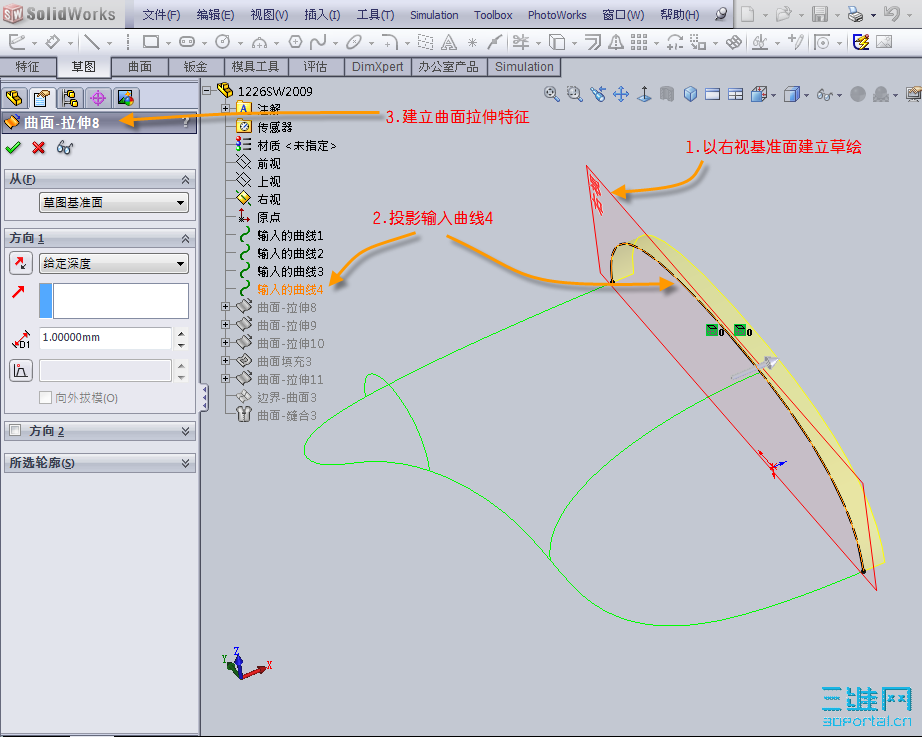
Task: Expand the 曲面-拉伸10 tree node
Action: tap(225, 342)
